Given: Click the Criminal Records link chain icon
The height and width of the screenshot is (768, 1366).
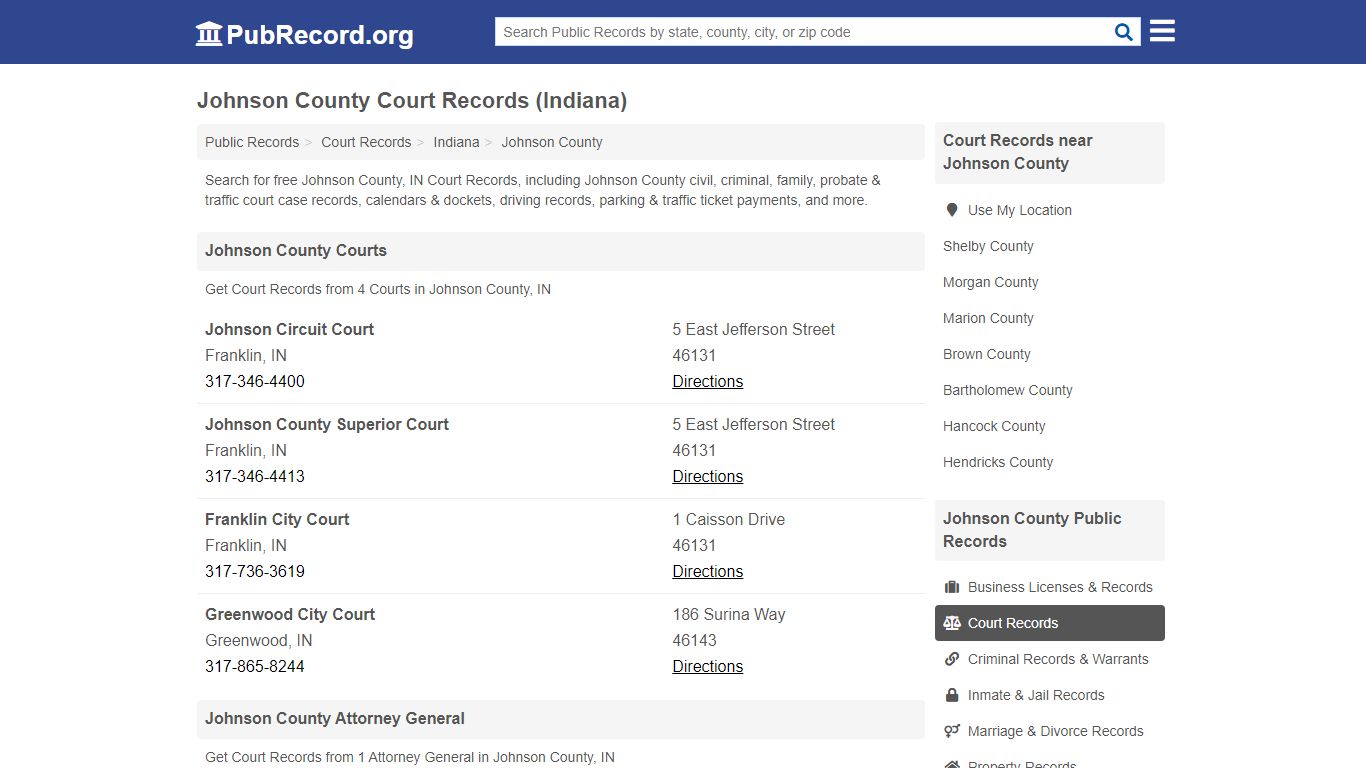Looking at the screenshot, I should 952,659.
